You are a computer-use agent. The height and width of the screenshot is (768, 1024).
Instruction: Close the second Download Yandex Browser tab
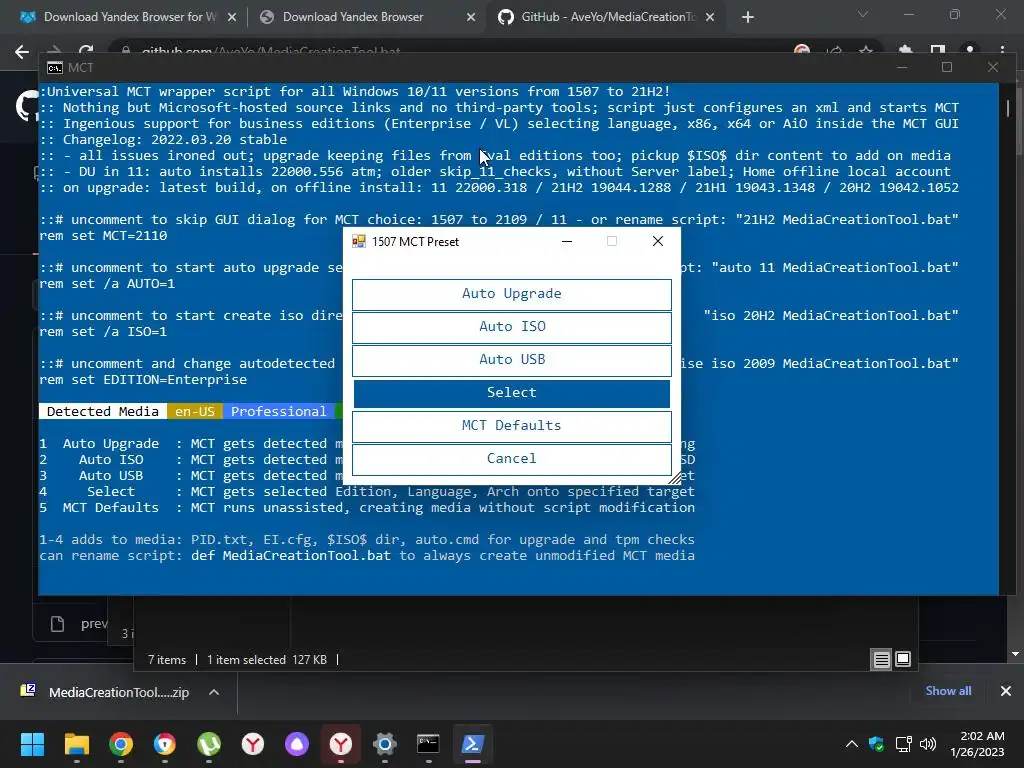(x=471, y=18)
